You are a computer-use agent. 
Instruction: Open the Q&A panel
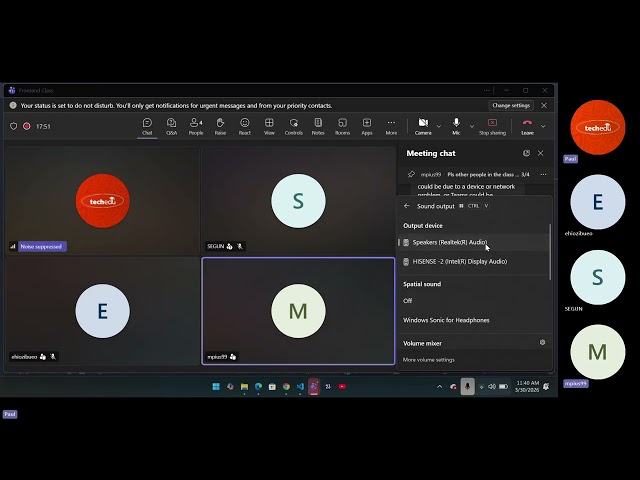point(171,127)
